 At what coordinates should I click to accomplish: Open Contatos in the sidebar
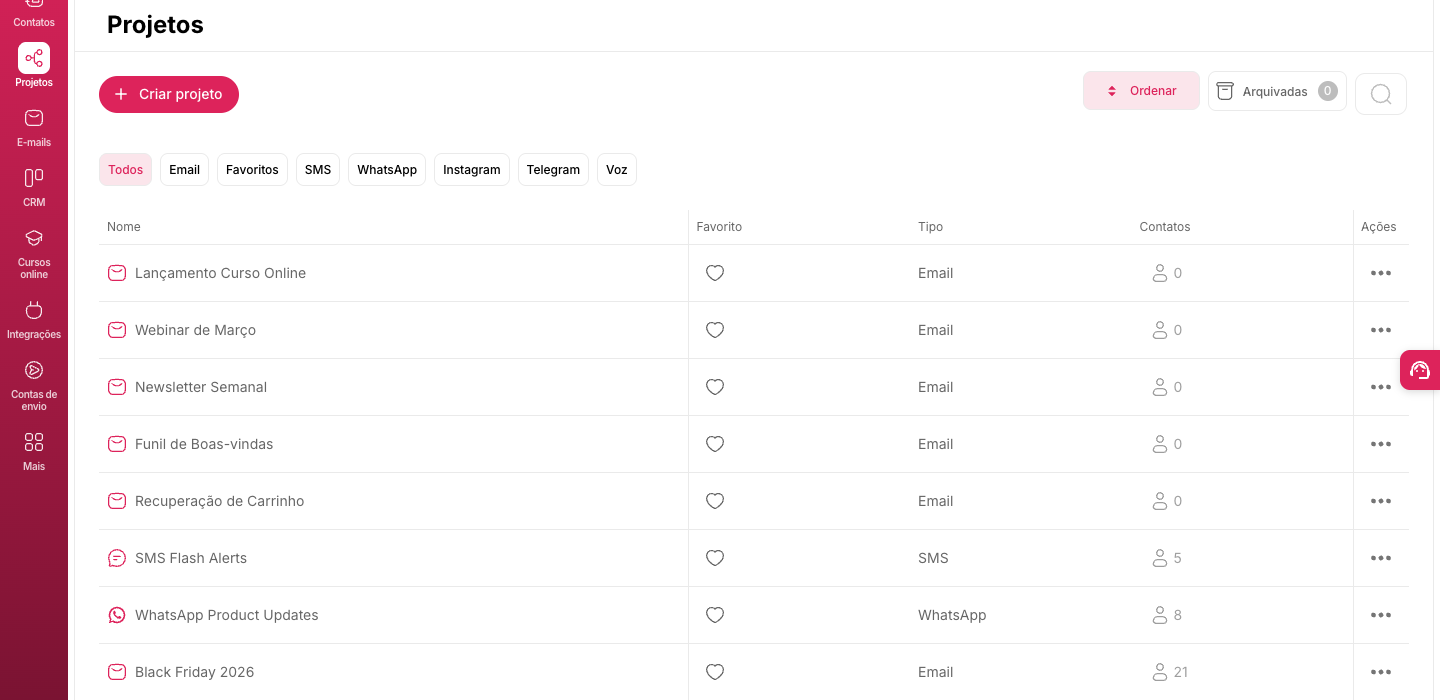pyautogui.click(x=34, y=14)
